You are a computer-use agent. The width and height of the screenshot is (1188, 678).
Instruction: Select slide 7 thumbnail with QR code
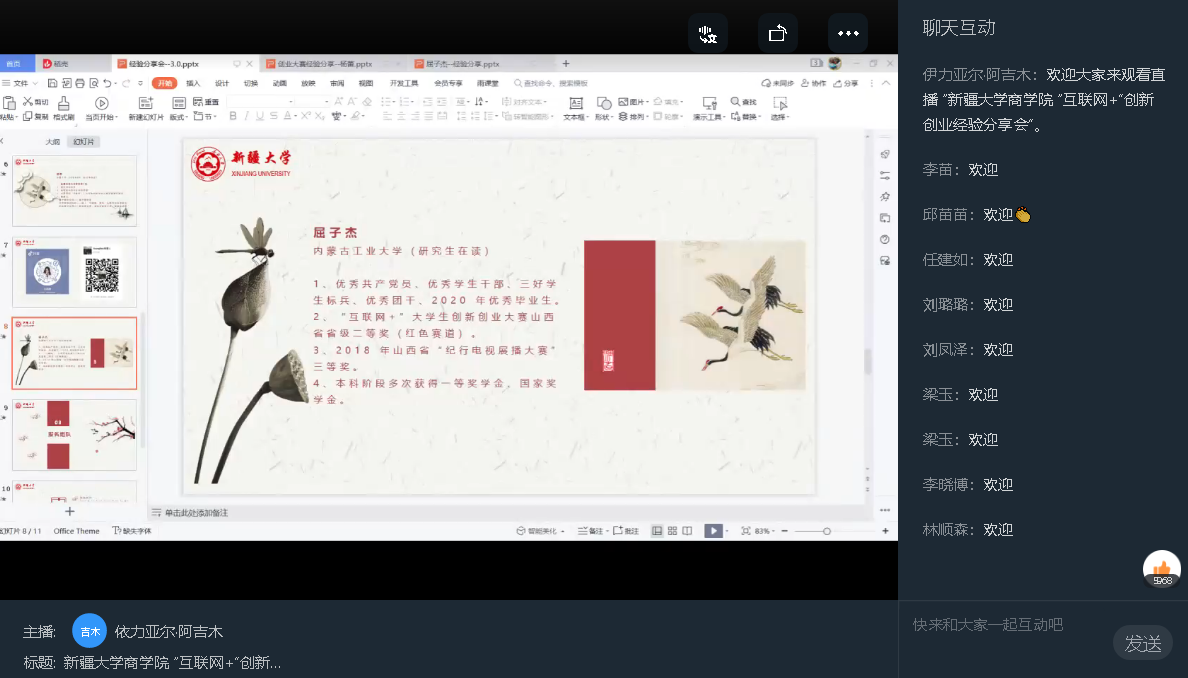(x=74, y=271)
